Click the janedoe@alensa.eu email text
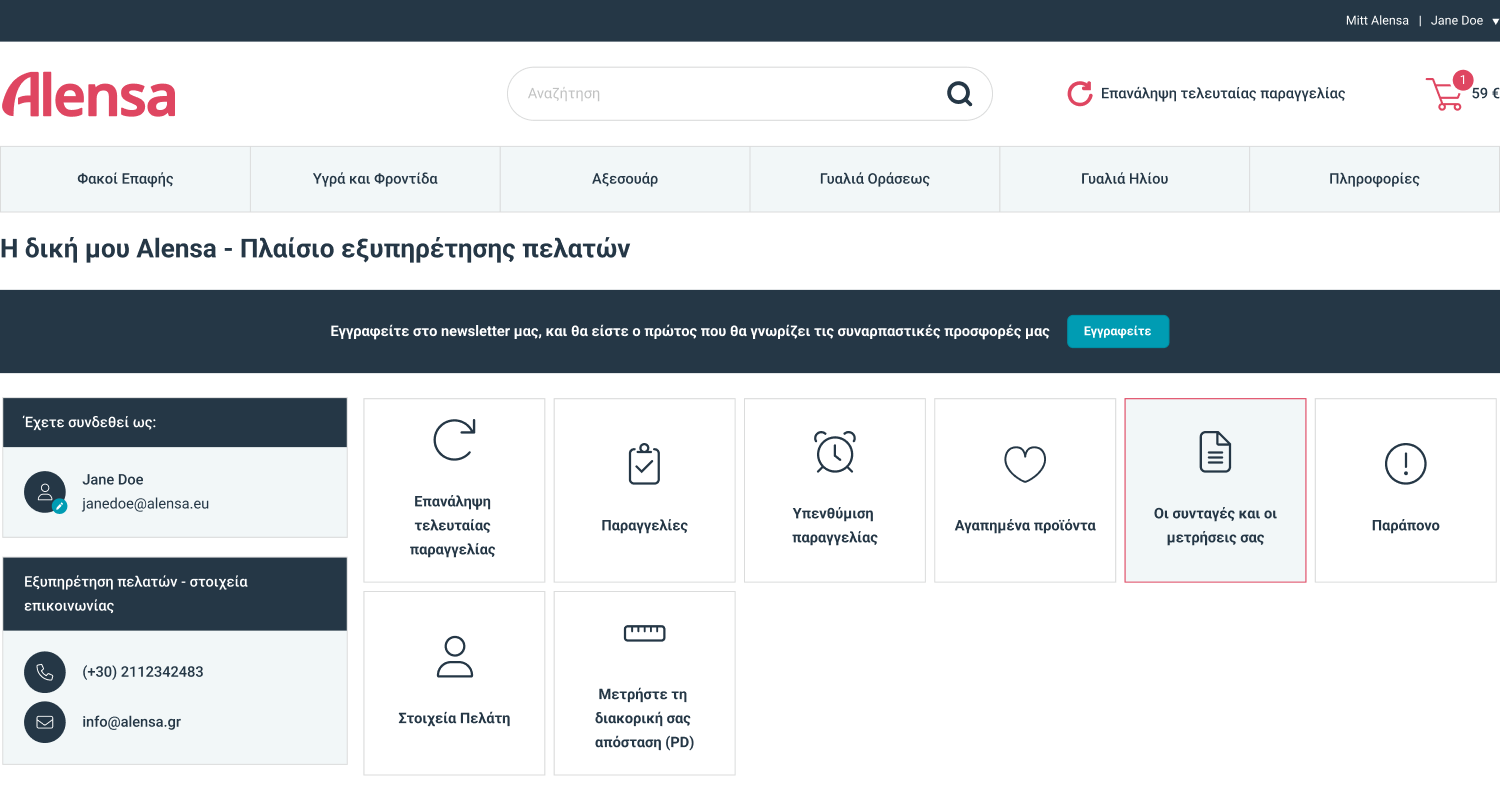Image resolution: width=1500 pixels, height=797 pixels. tap(146, 504)
